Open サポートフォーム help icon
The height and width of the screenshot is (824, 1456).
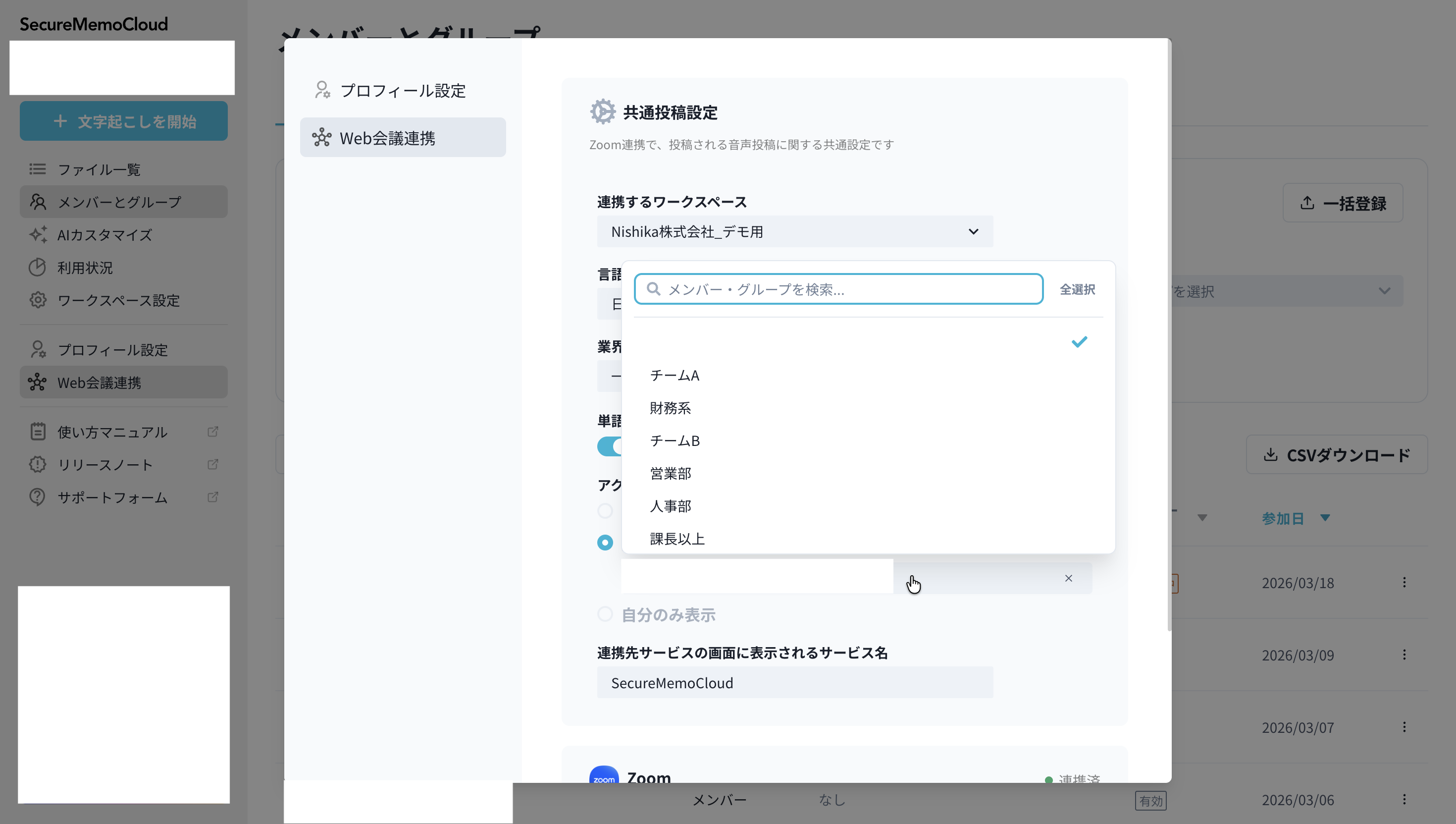pos(36,497)
